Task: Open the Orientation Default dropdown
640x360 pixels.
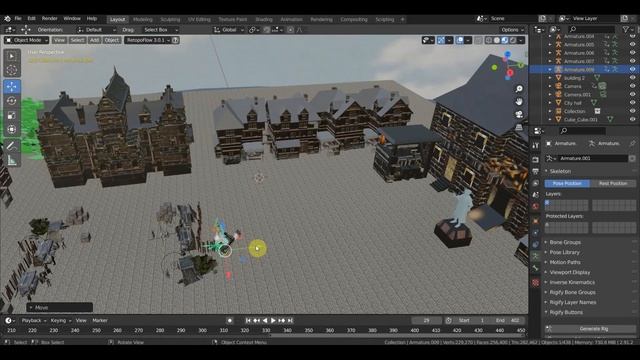Action: (96, 30)
